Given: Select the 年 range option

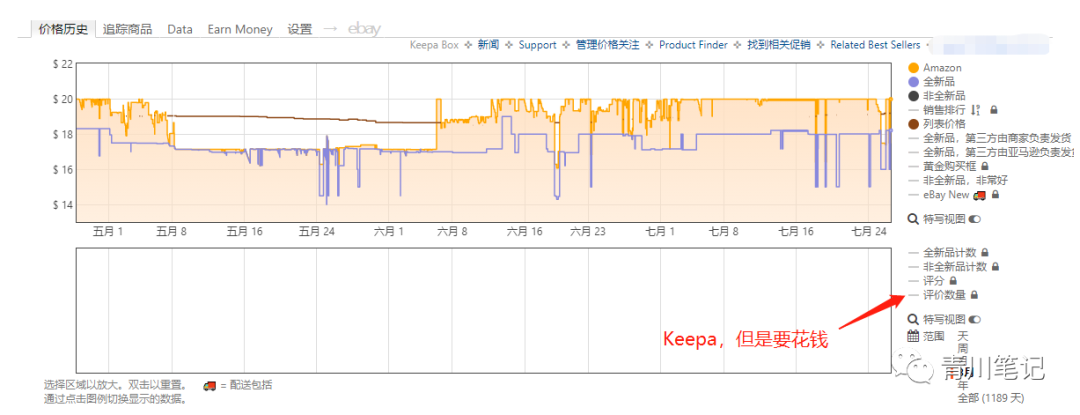Looking at the screenshot, I should (x=963, y=385).
